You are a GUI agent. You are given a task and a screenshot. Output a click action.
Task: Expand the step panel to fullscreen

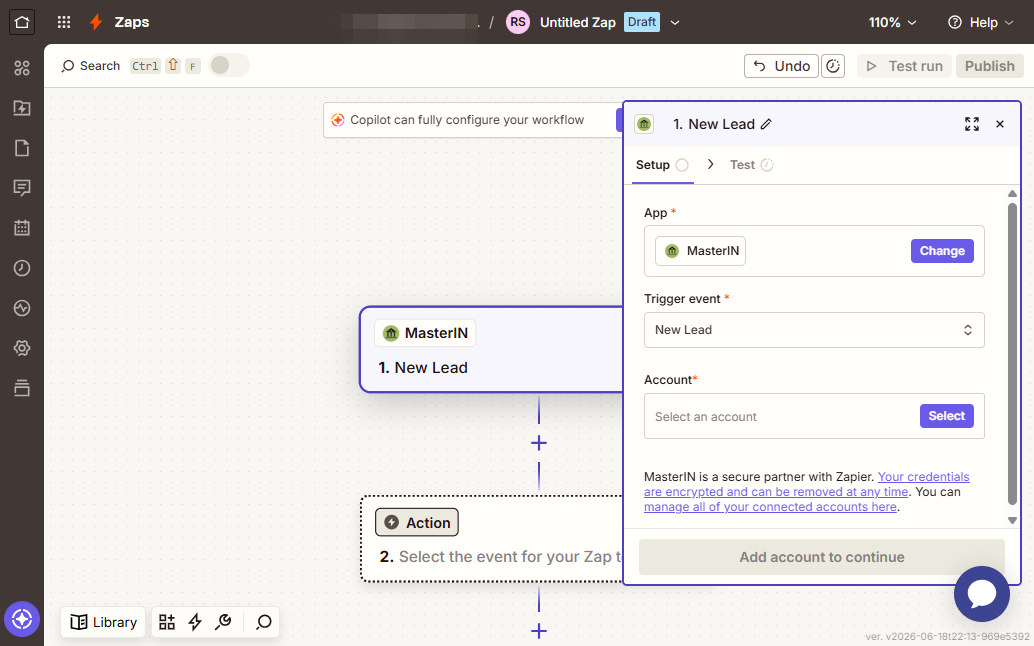[x=971, y=124]
